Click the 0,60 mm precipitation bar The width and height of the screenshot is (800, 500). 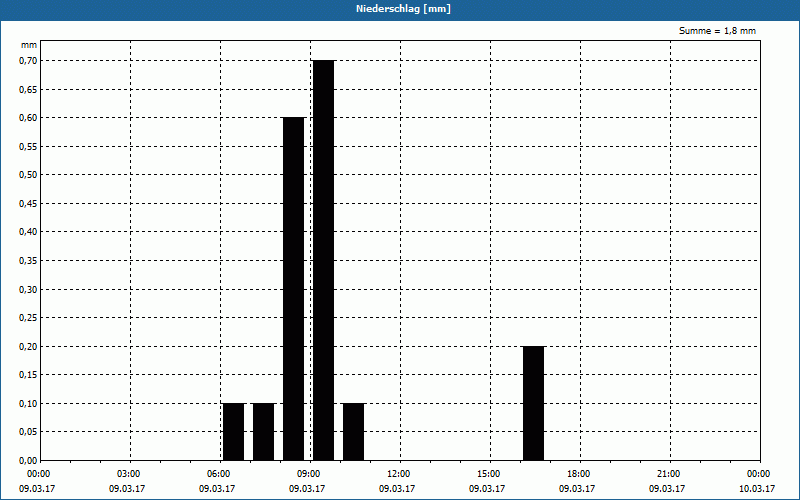(x=293, y=289)
